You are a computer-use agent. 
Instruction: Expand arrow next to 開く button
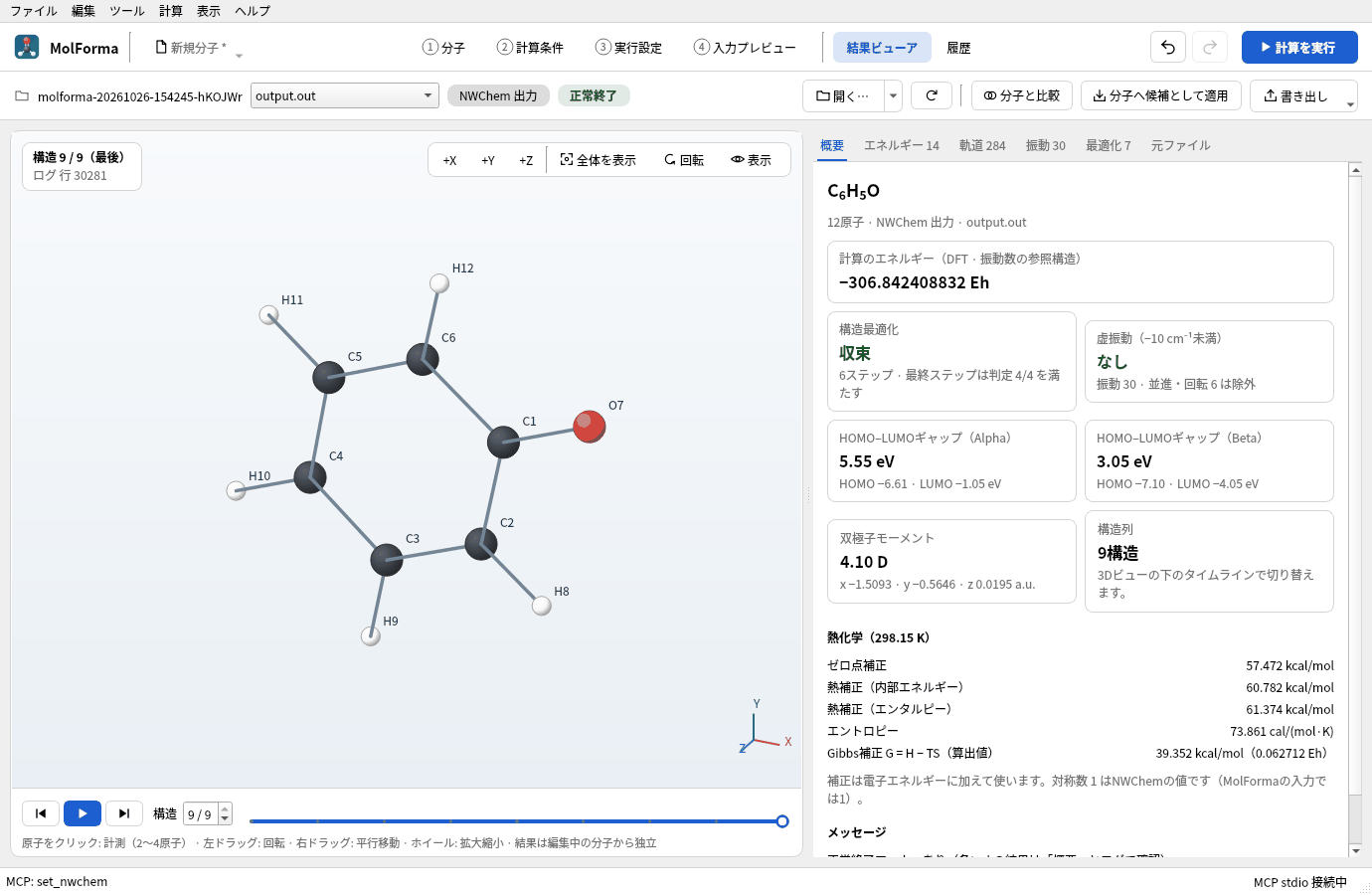click(893, 95)
